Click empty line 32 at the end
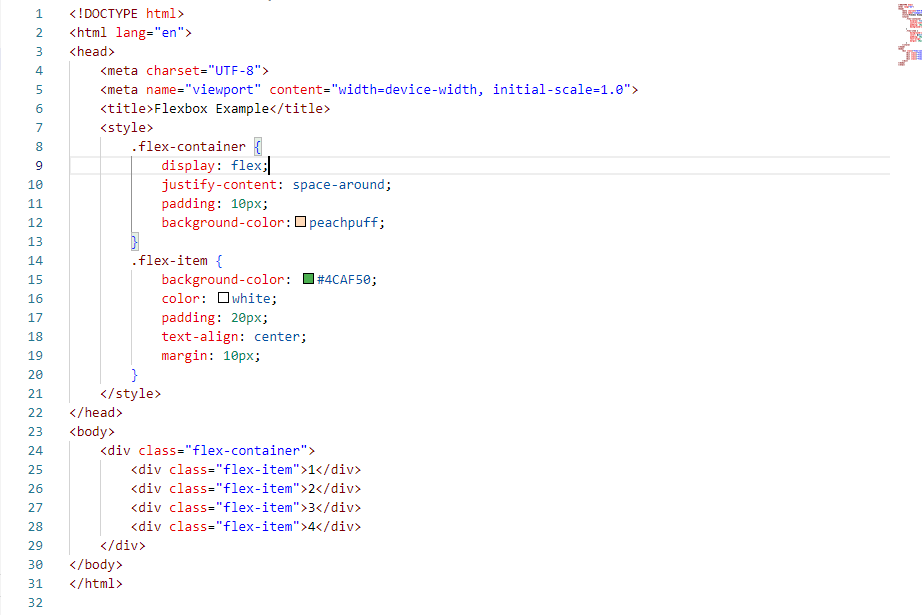The width and height of the screenshot is (922, 615). pyautogui.click(x=479, y=603)
